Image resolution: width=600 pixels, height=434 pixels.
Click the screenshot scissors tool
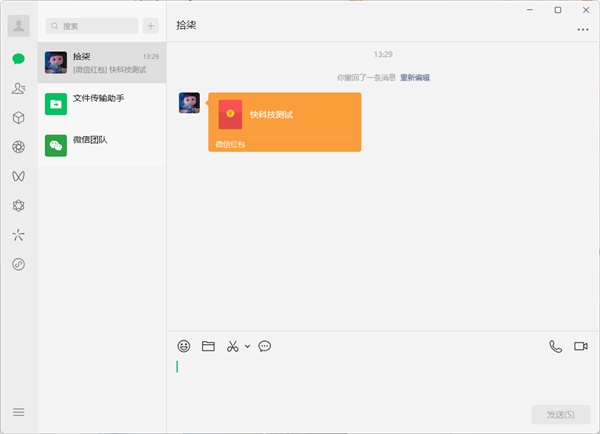[232, 346]
